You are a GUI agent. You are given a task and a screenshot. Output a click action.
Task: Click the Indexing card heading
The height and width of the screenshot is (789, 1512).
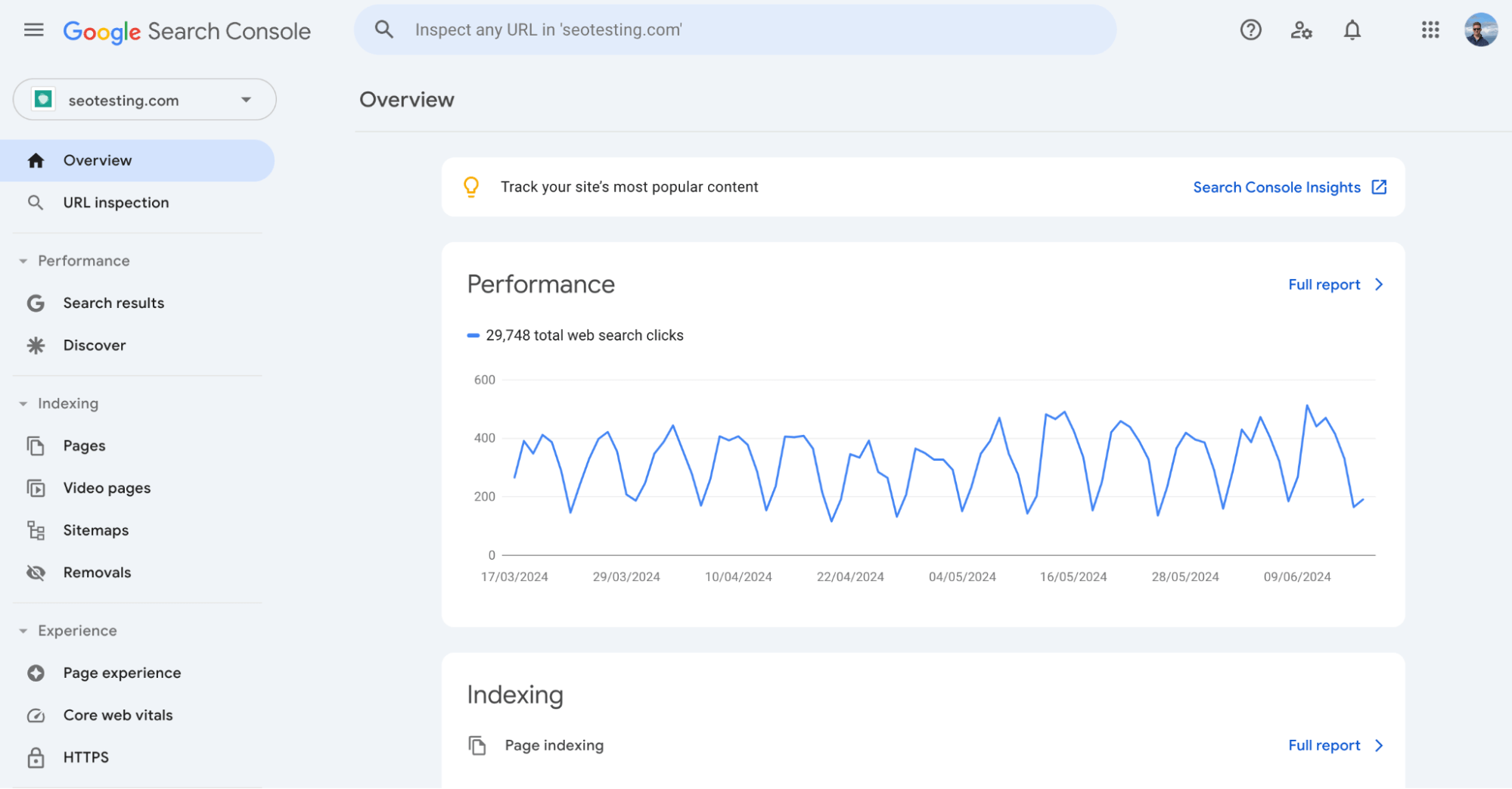click(x=515, y=695)
